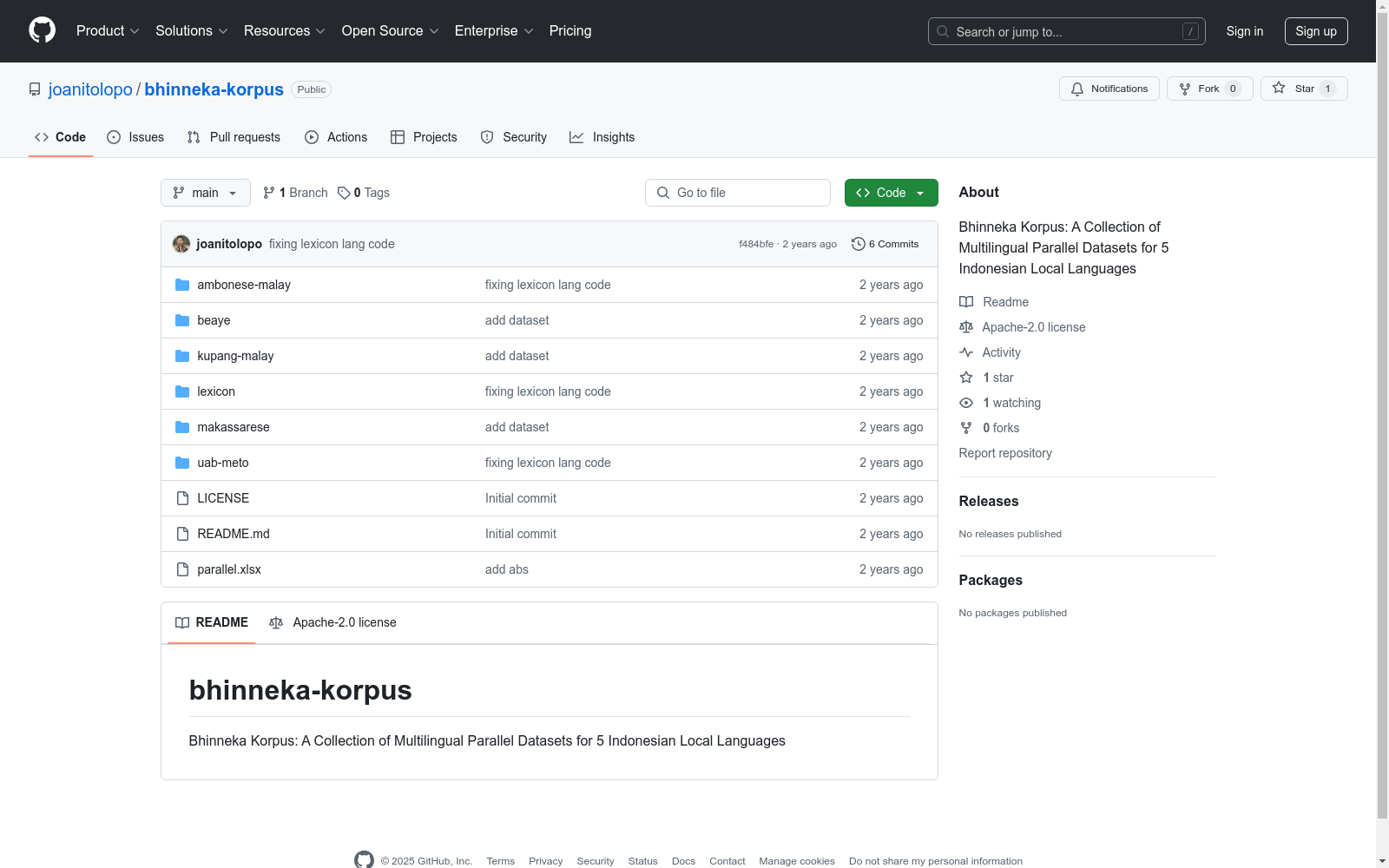Click the joanitolopo avatar in the commit row
Viewport: 1389px width, 868px height.
(x=181, y=244)
